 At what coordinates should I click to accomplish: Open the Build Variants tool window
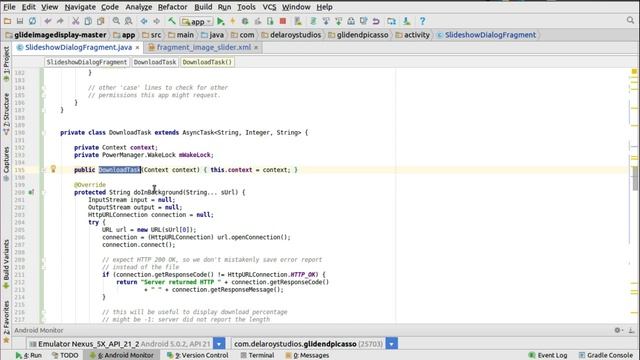6,264
